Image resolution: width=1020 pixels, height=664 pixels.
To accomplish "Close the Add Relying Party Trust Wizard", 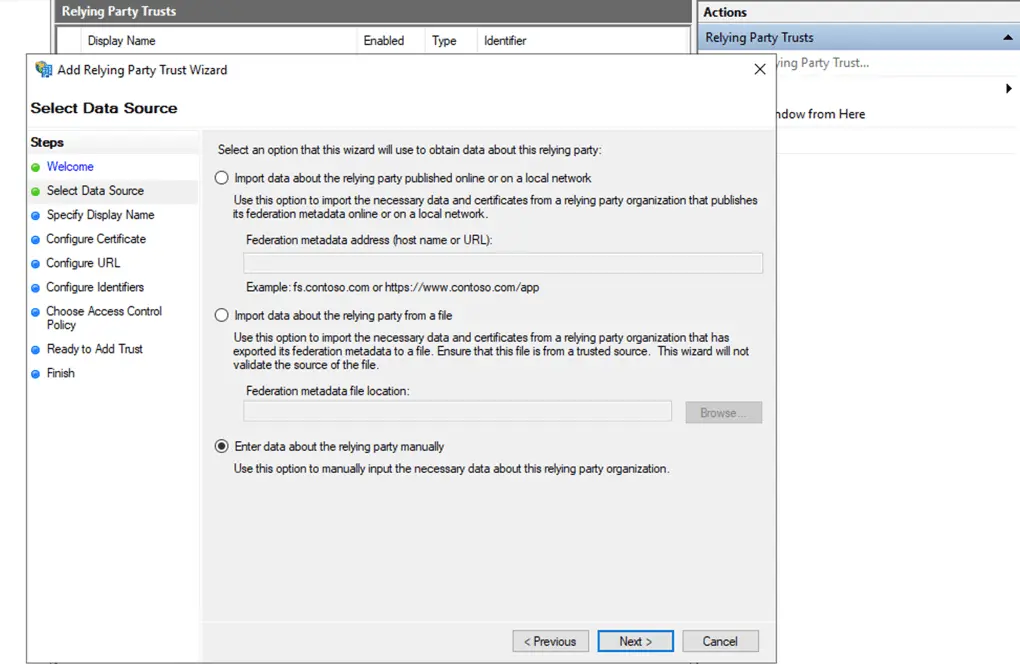I will pos(760,69).
